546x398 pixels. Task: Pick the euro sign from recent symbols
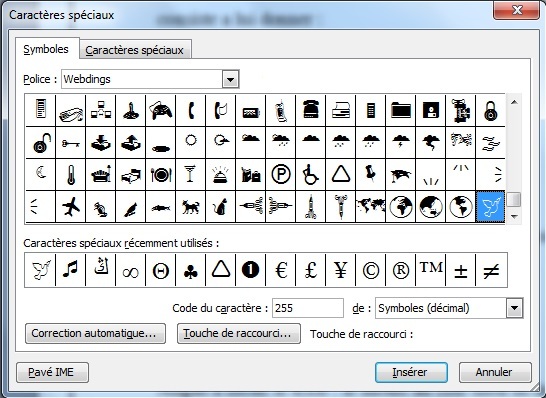[281, 270]
